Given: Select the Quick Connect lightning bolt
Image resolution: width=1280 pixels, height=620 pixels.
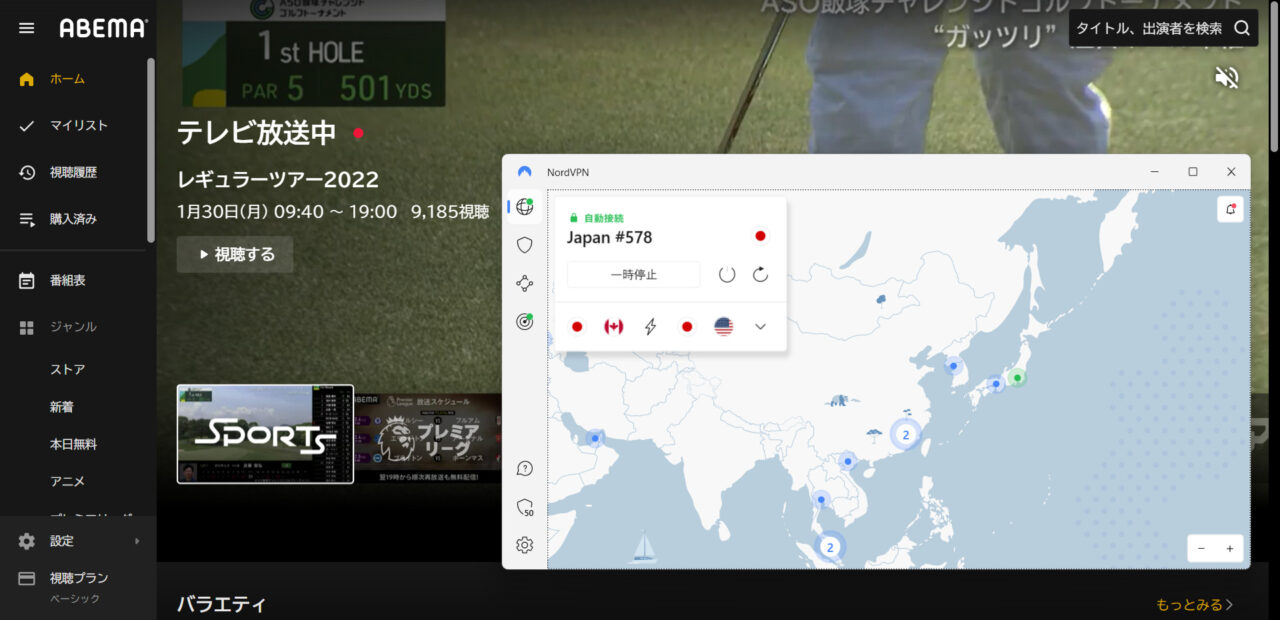Looking at the screenshot, I should point(650,327).
